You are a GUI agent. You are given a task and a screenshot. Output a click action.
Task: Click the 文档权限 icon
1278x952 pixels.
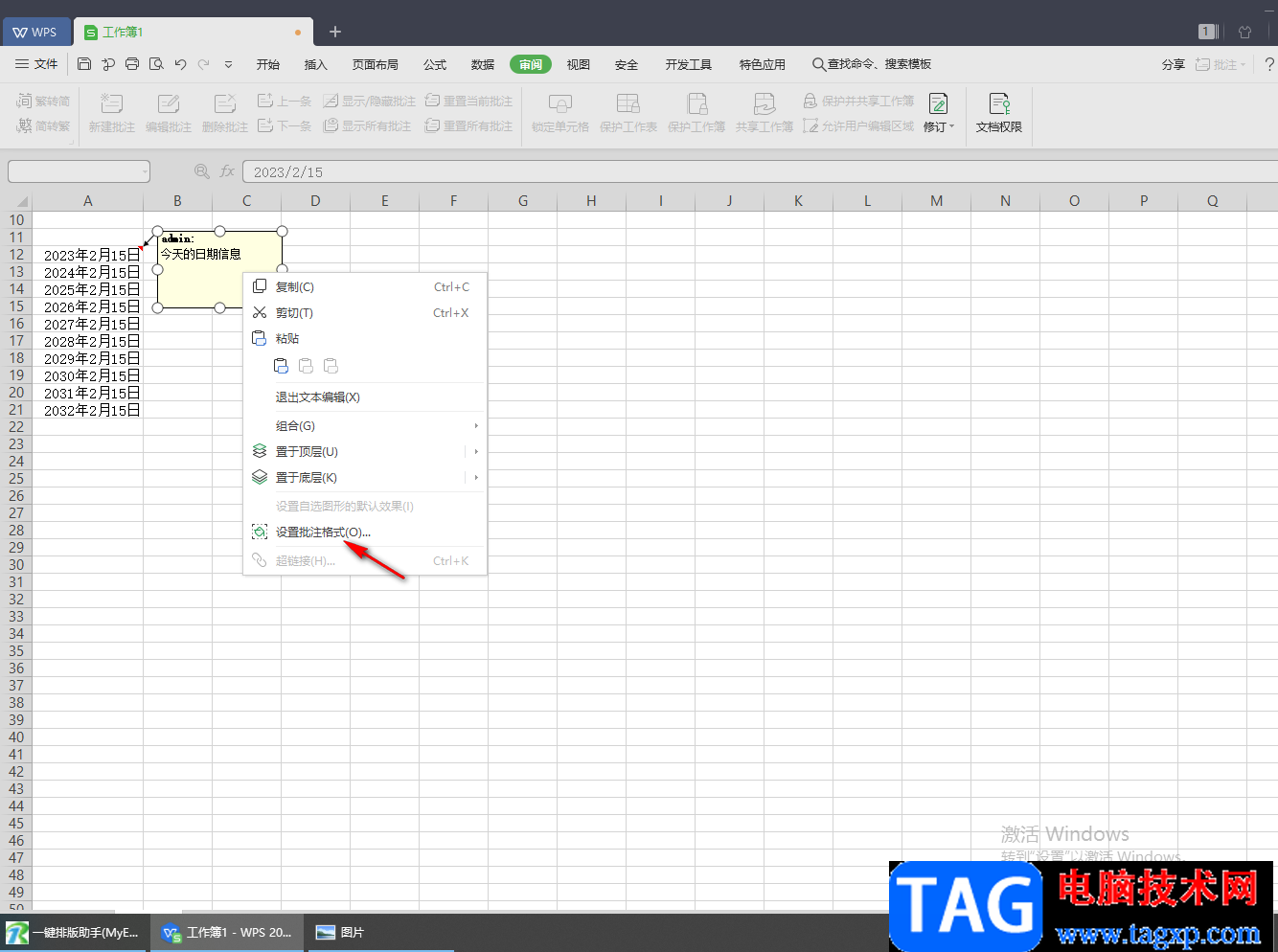999,104
